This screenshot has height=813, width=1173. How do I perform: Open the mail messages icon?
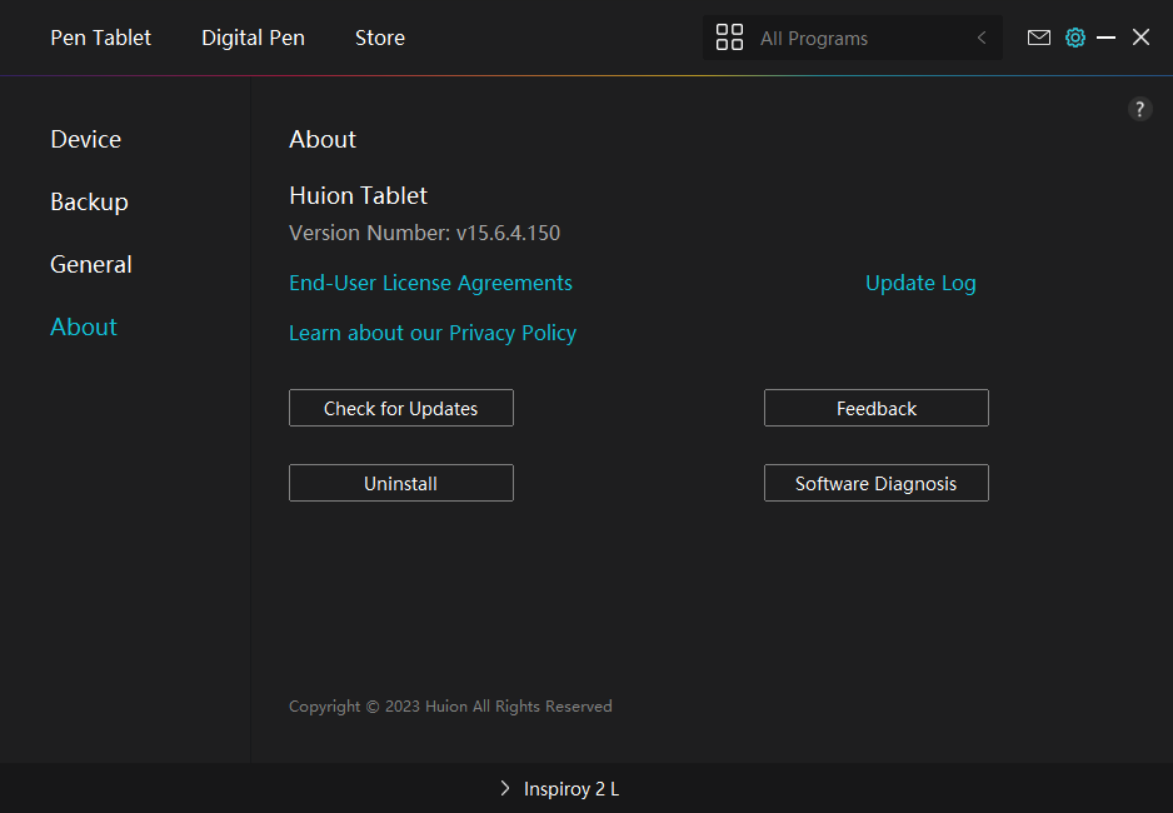click(1039, 38)
